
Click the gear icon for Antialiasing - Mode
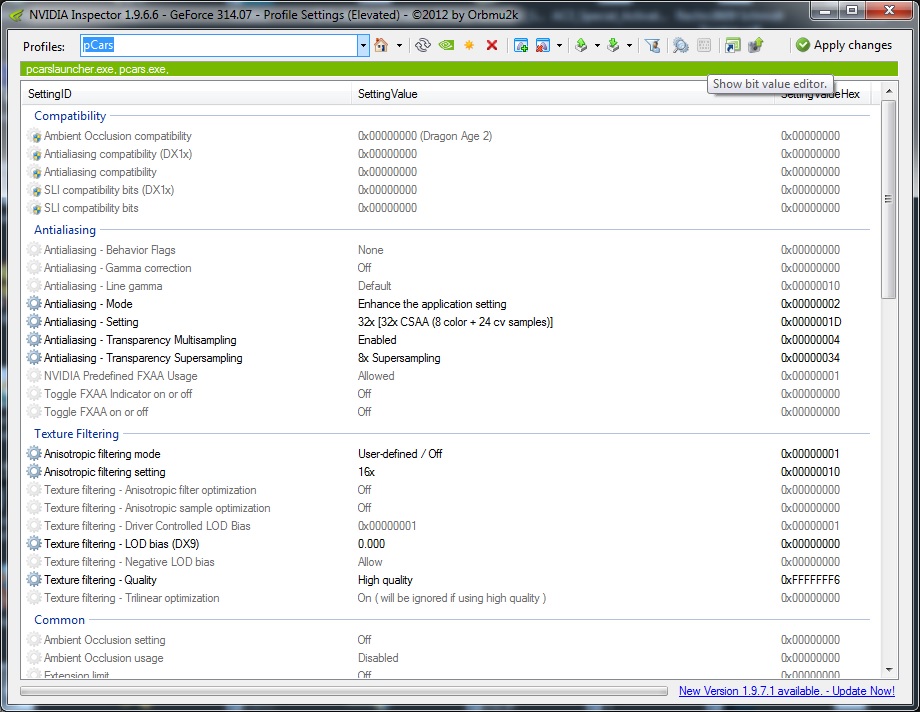pos(34,303)
